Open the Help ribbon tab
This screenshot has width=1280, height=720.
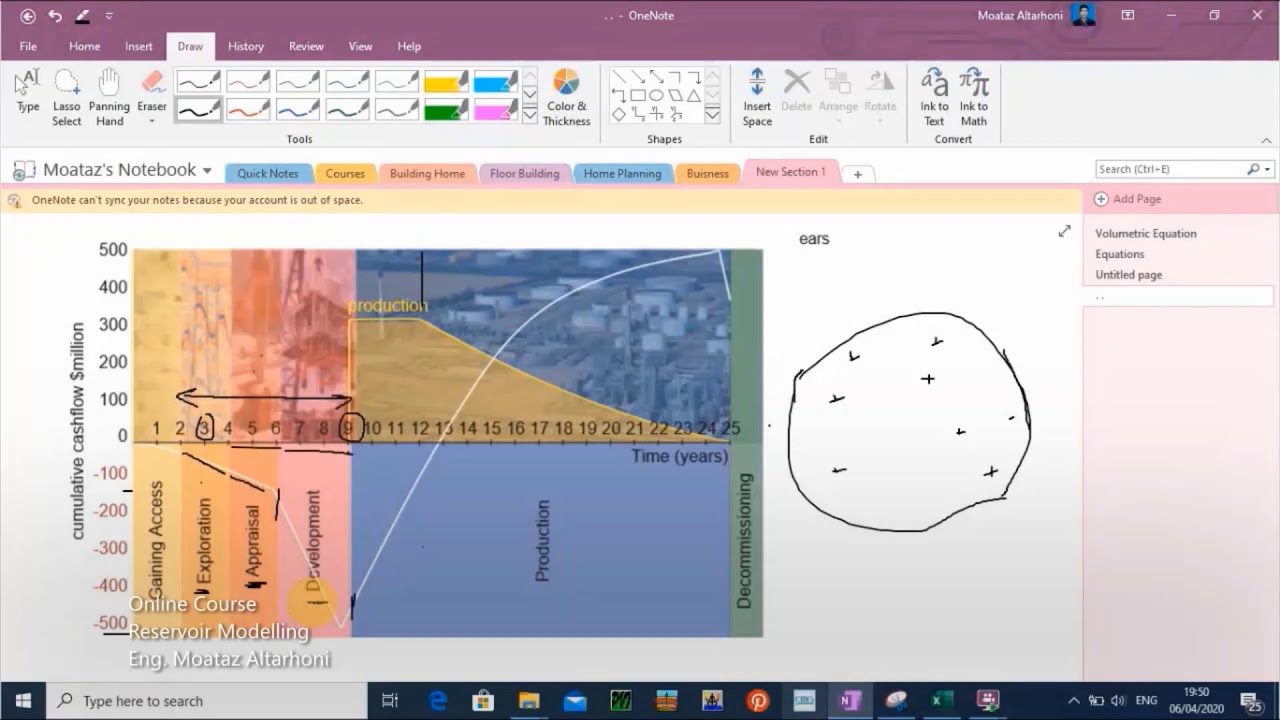pyautogui.click(x=409, y=46)
